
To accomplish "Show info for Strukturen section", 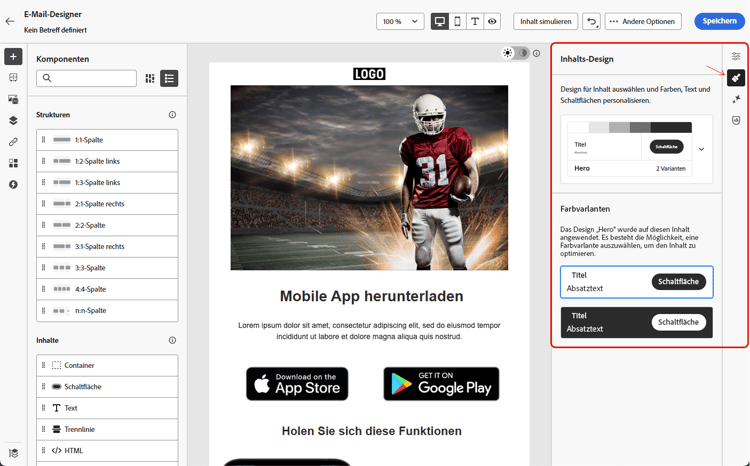I will pyautogui.click(x=172, y=115).
